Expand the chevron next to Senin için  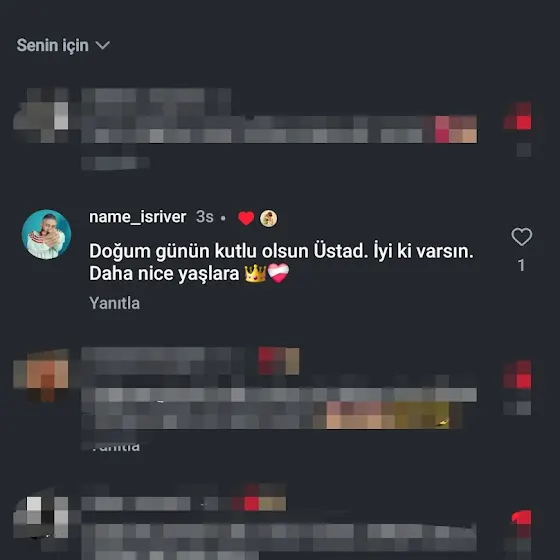pos(103,45)
